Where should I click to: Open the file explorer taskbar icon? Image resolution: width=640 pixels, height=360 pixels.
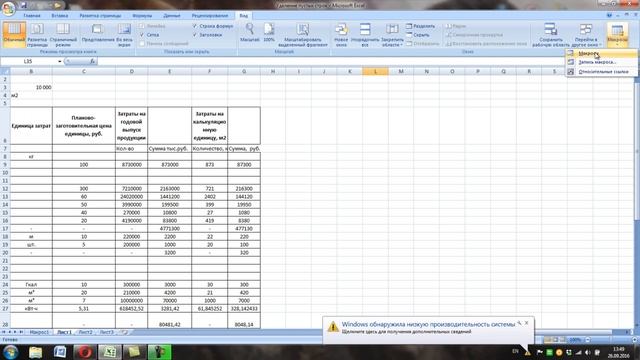pos(36,352)
